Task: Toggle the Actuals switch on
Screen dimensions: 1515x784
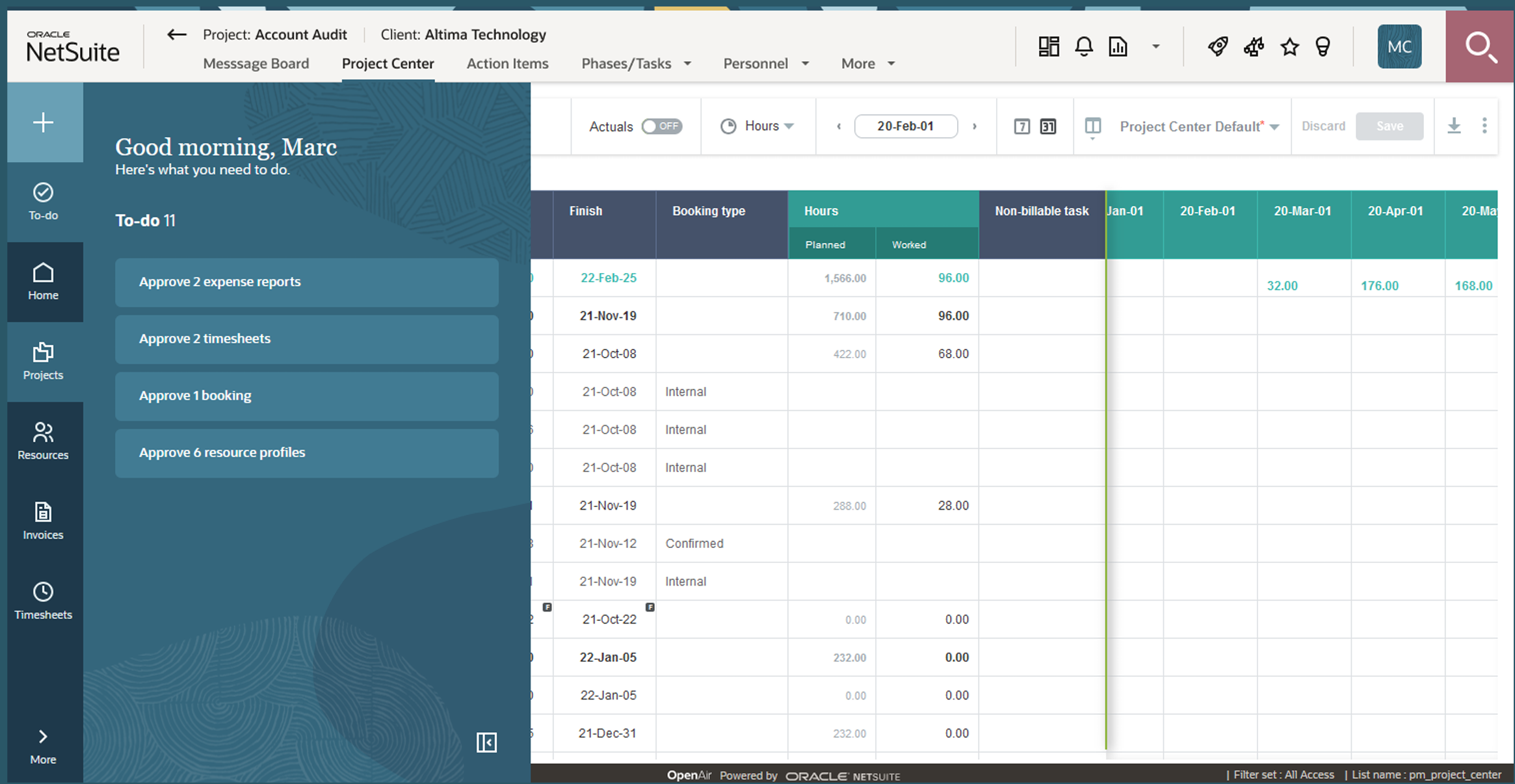Action: pos(661,126)
